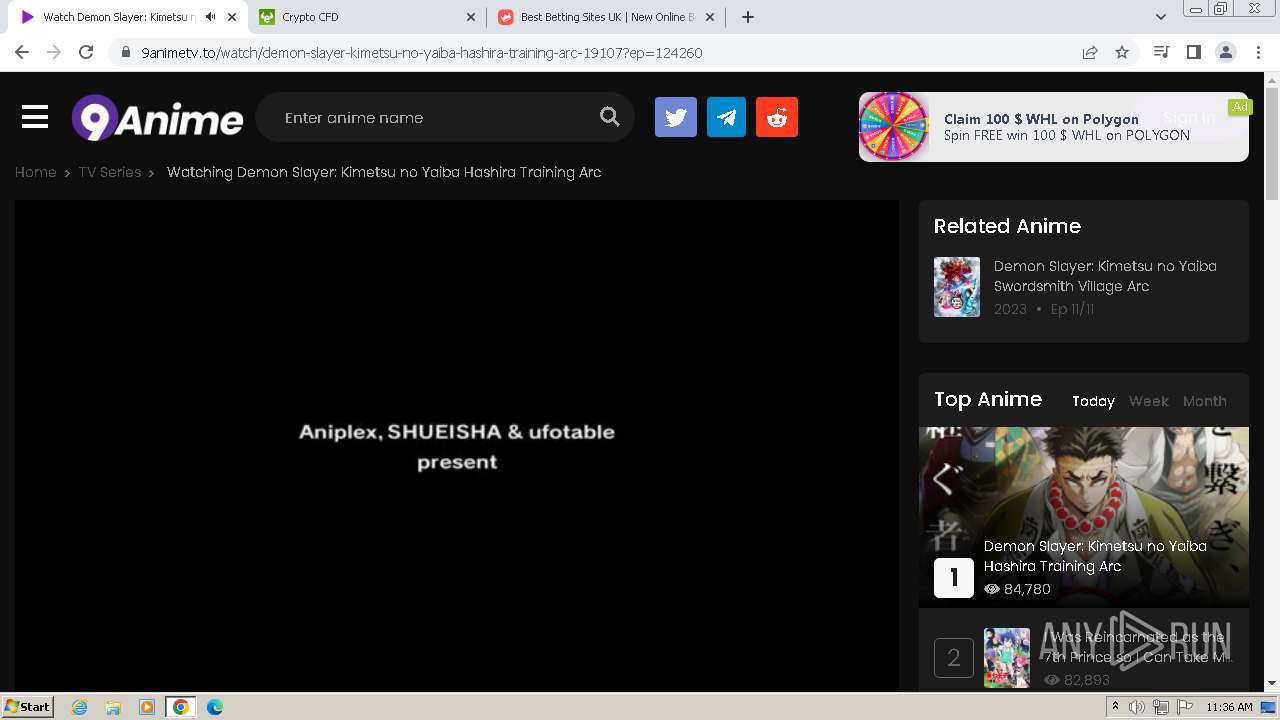1280x720 pixels.
Task: Click the volume icon in system tray
Action: click(1137, 707)
